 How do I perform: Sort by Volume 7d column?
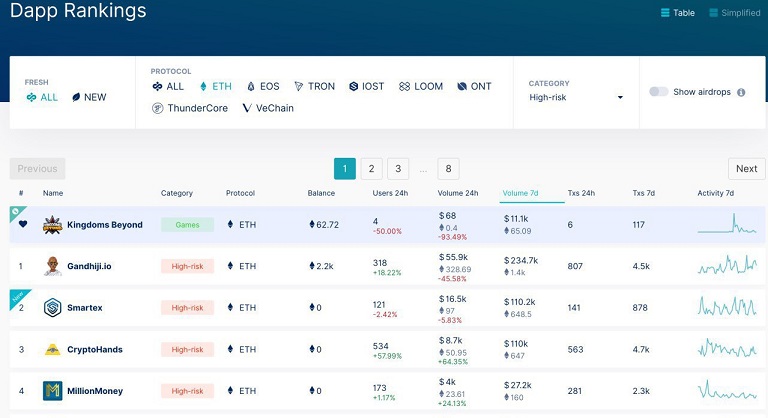[520, 193]
